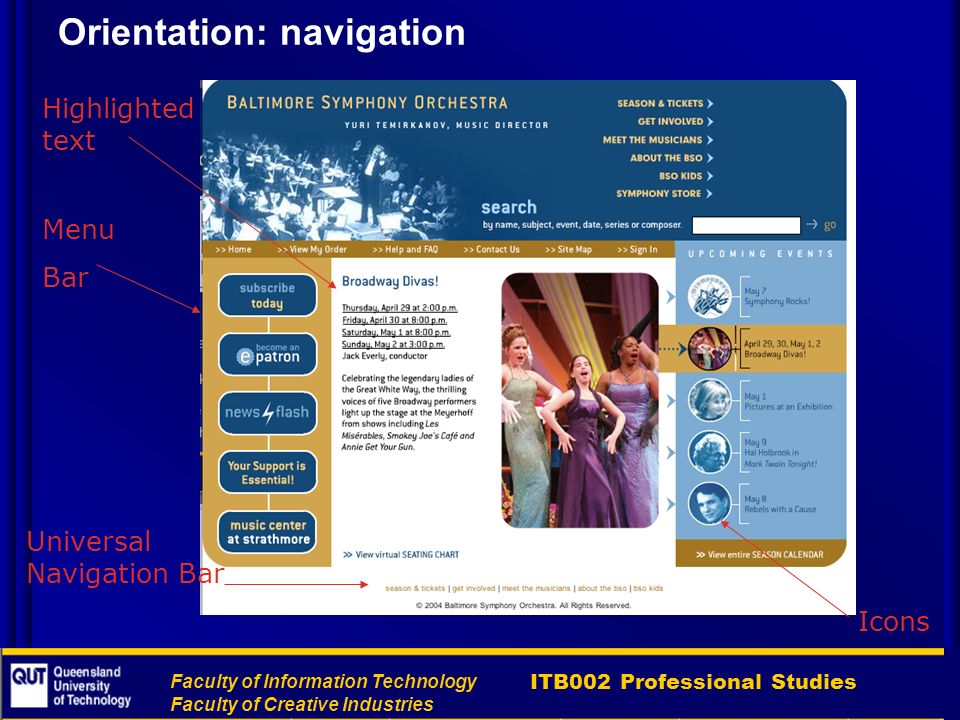Click April 29, 30, May 1, 2 event text
Viewport: 960px width, 720px height.
pyautogui.click(x=782, y=349)
